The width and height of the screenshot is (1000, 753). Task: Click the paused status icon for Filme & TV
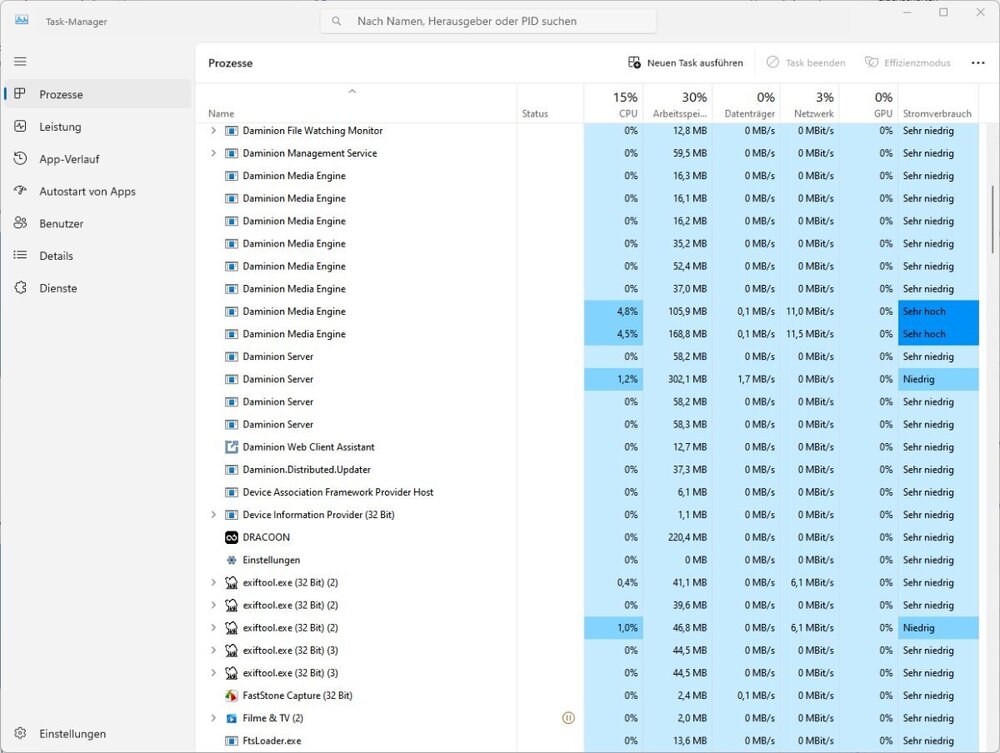tap(568, 718)
